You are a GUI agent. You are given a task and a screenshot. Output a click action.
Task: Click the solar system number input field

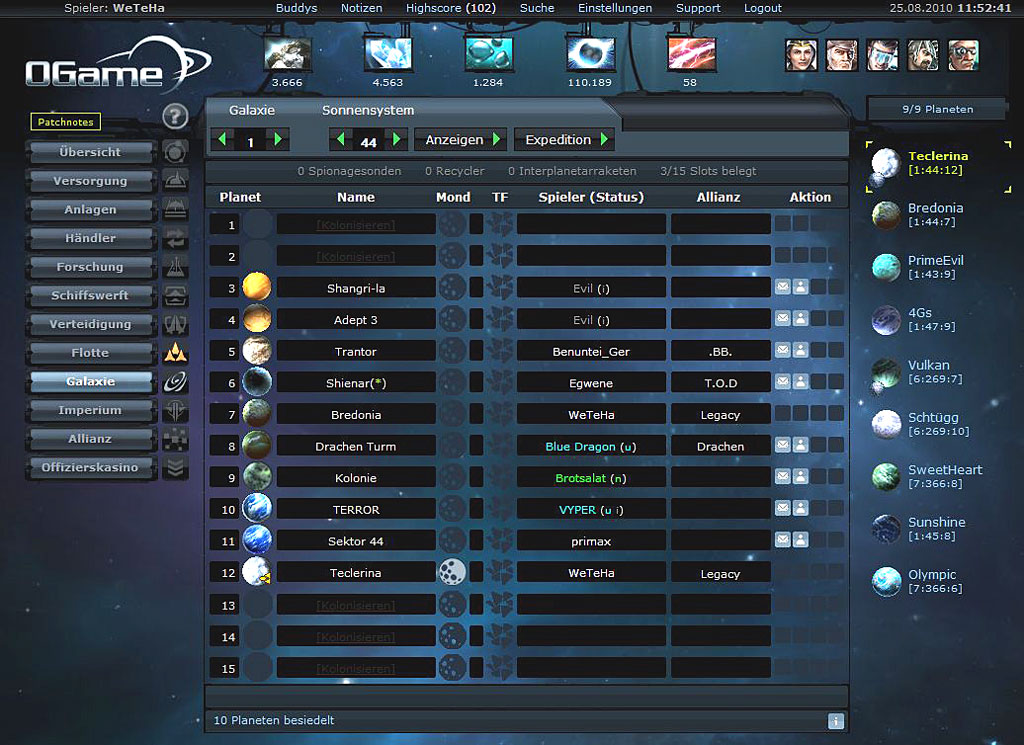368,141
